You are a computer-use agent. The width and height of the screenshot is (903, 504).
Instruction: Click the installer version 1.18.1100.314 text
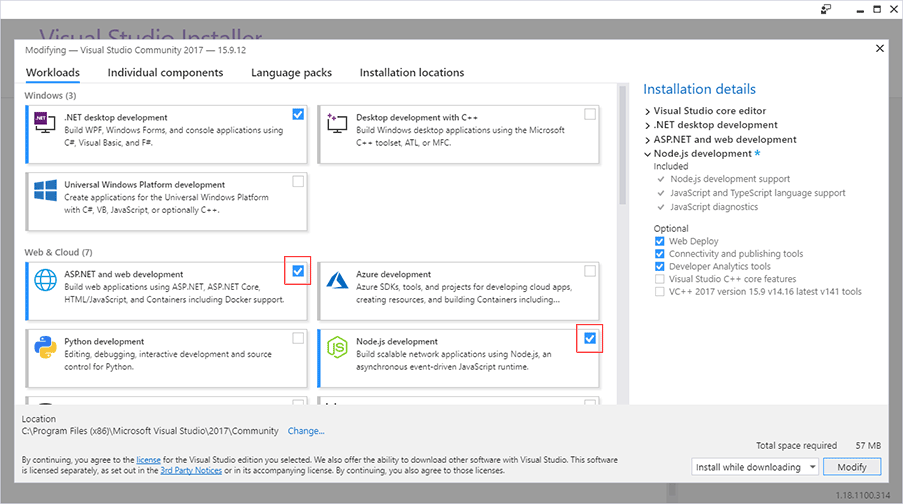click(x=863, y=495)
